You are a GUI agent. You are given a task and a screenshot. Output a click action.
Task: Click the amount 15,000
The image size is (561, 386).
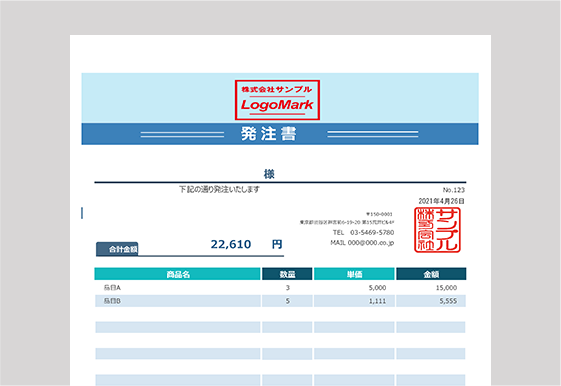[446, 288]
